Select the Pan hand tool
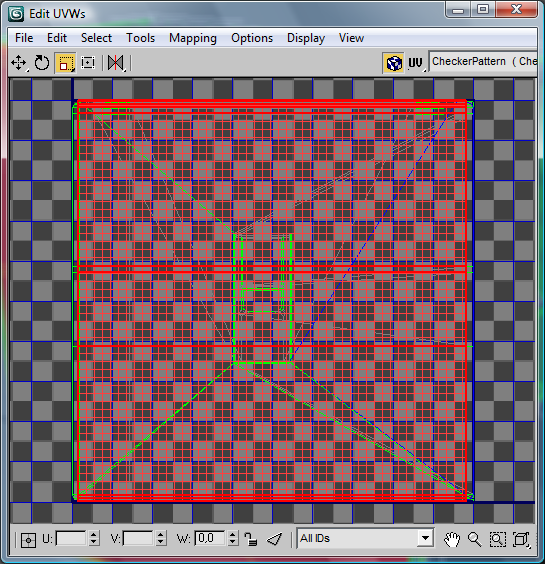The image size is (545, 564). (x=452, y=540)
